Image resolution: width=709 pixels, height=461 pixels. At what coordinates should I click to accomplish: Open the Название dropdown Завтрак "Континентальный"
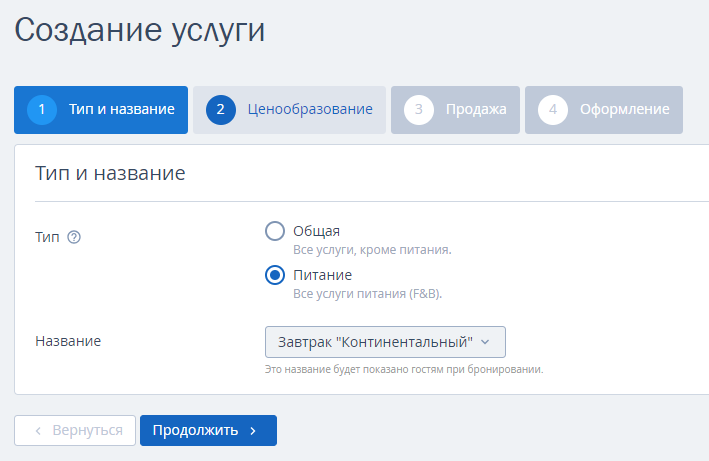pos(385,342)
